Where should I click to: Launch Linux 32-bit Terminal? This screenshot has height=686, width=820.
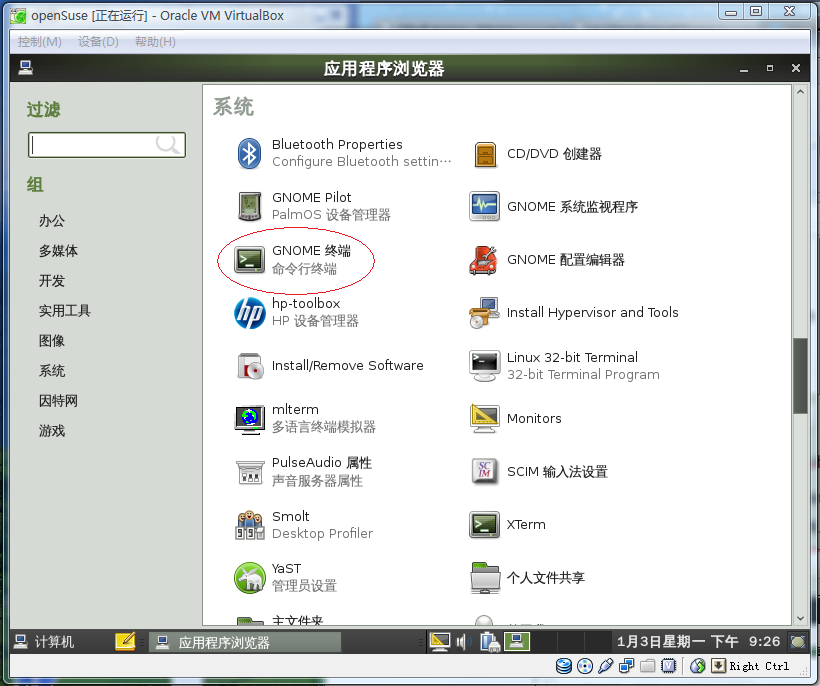point(564,366)
